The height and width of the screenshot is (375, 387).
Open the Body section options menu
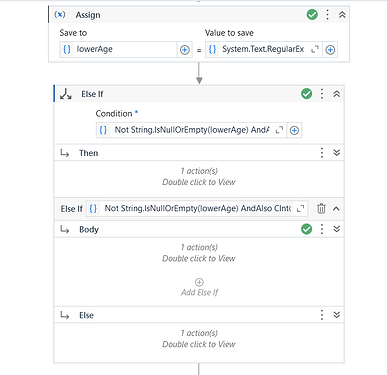tap(322, 229)
